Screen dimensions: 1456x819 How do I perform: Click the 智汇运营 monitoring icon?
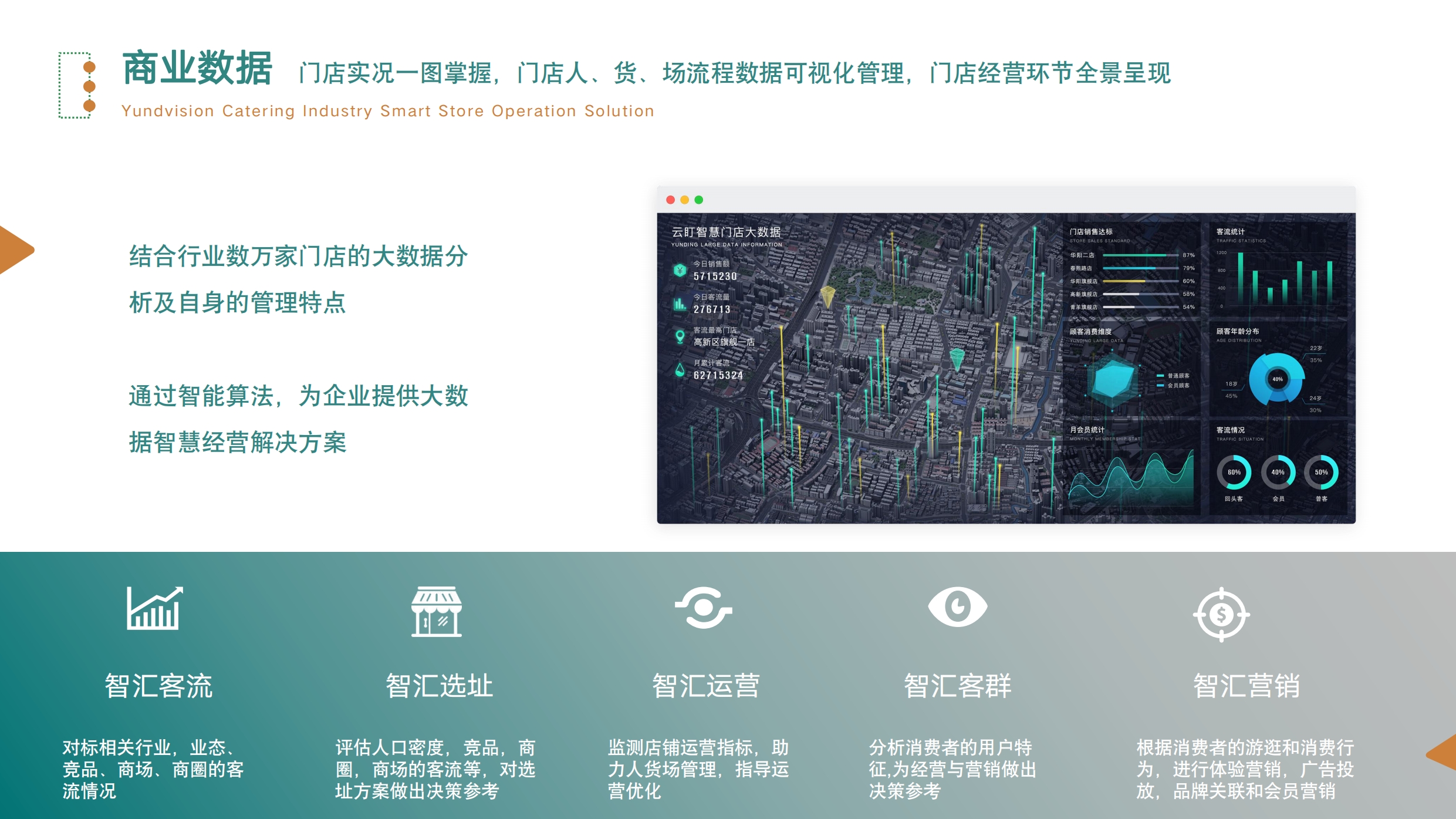[703, 607]
